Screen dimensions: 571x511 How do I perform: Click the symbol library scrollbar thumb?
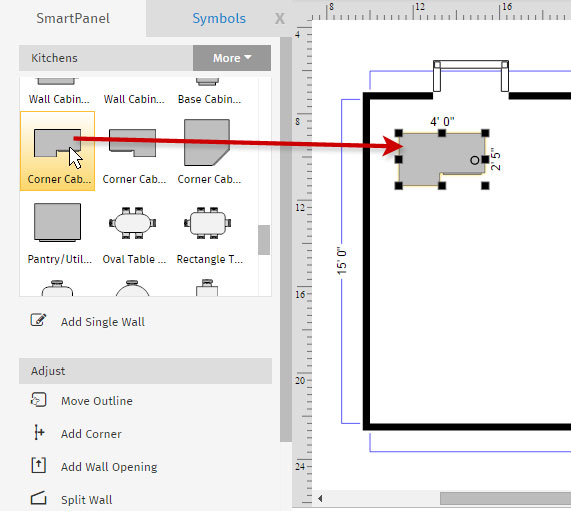(264, 240)
